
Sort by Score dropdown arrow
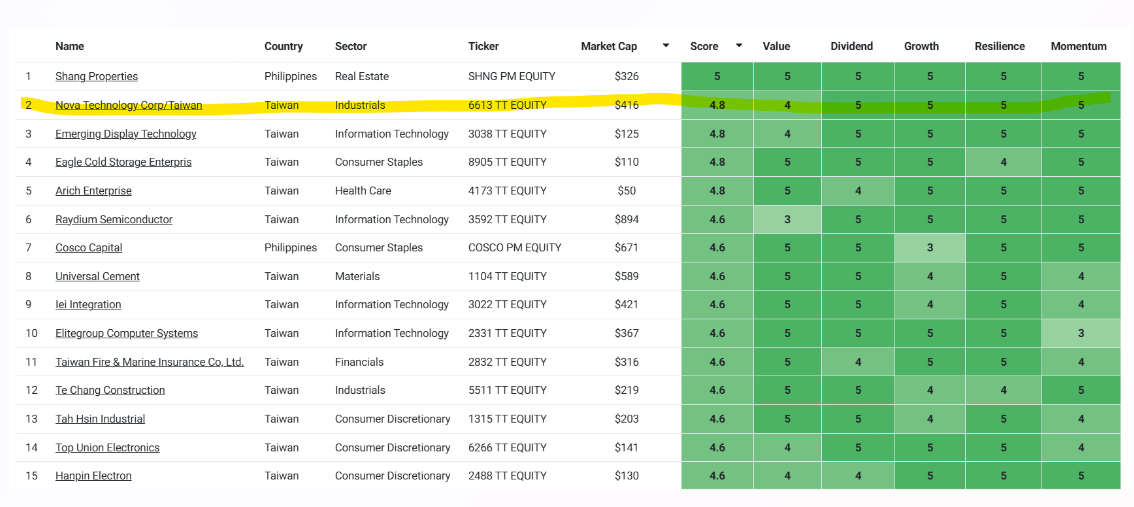(739, 46)
